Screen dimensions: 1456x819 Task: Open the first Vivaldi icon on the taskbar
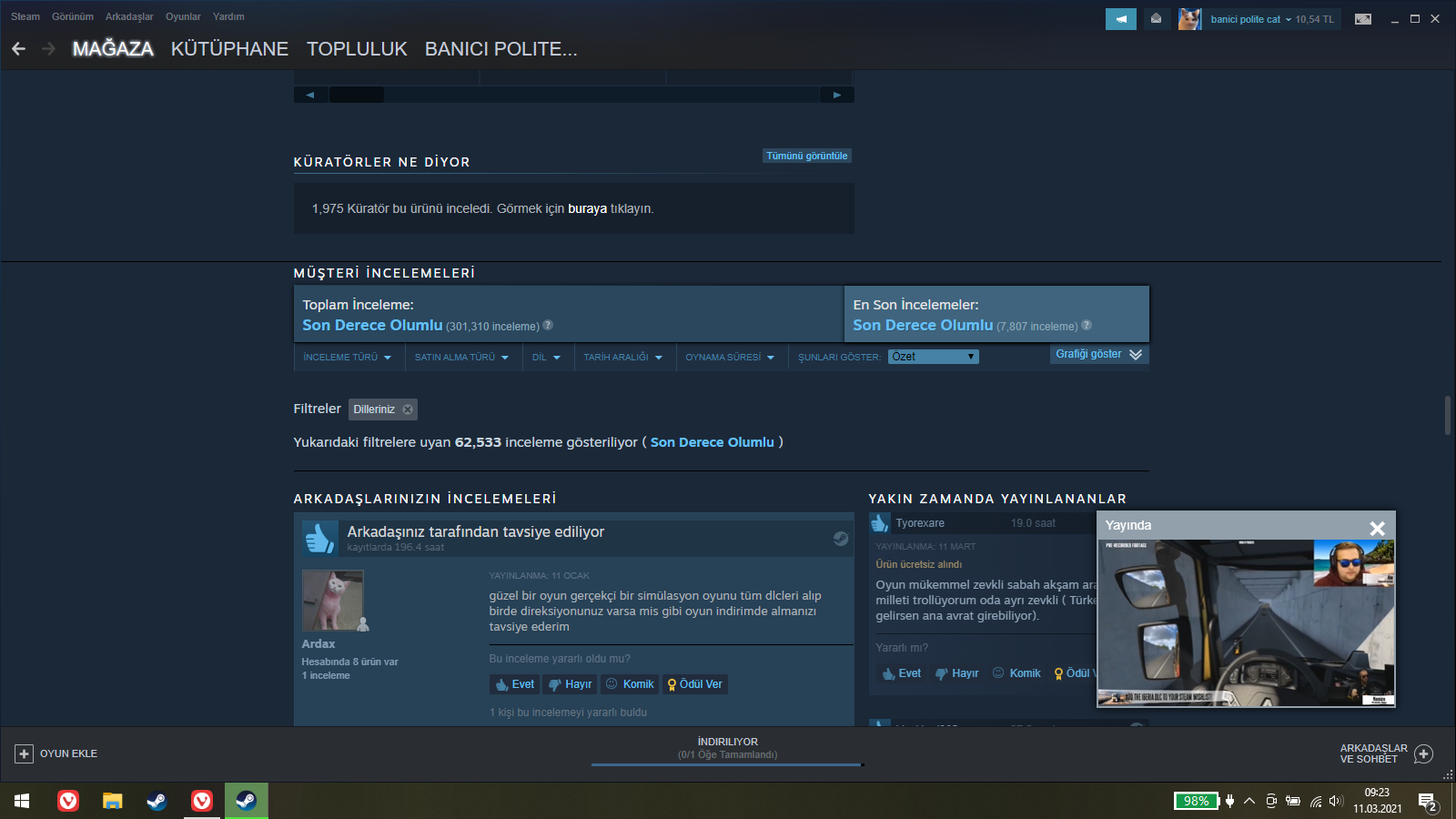coord(68,801)
